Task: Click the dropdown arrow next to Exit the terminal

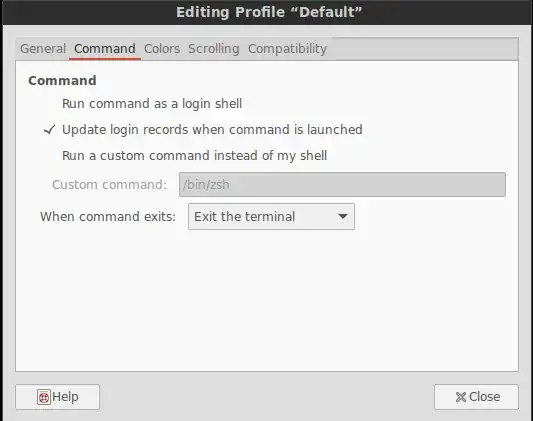Action: [343, 216]
